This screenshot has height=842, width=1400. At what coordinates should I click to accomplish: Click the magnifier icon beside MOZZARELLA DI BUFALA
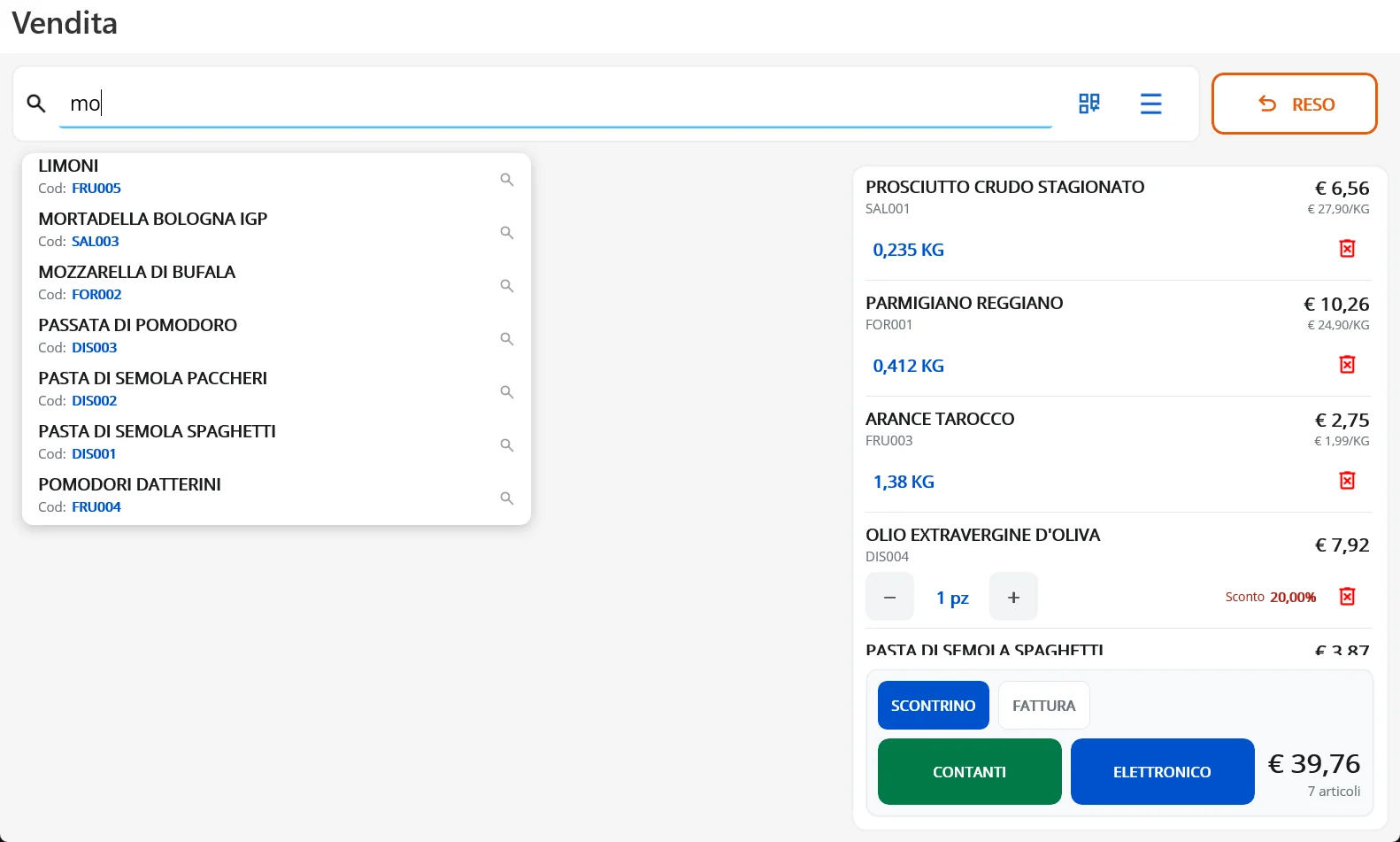[x=507, y=286]
